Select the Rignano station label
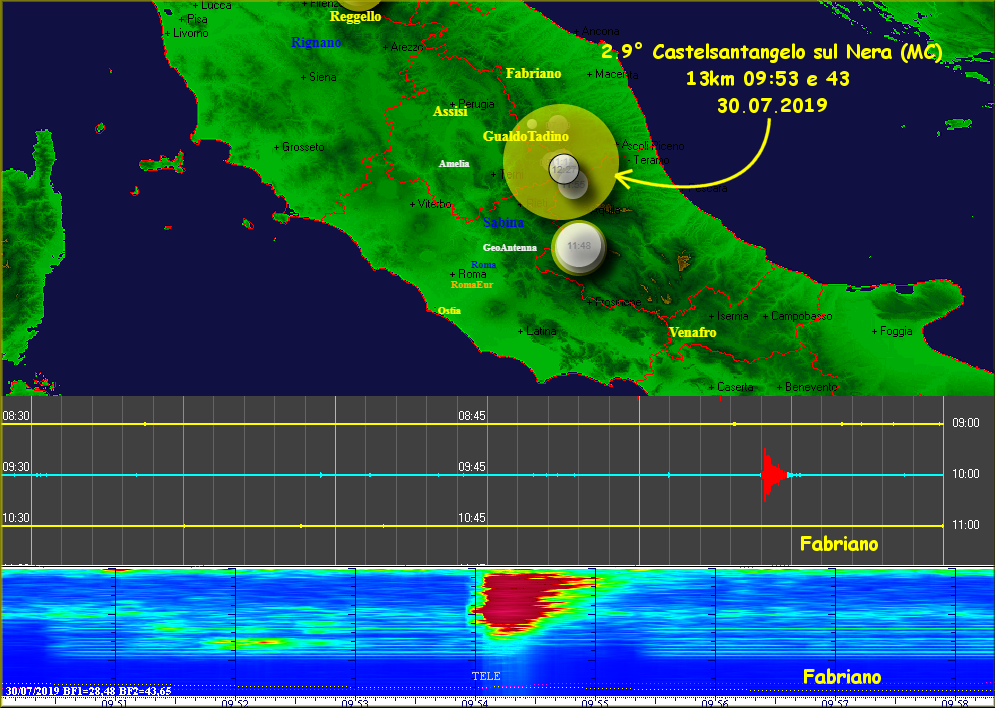Screen dimensions: 995x708 [x=316, y=43]
